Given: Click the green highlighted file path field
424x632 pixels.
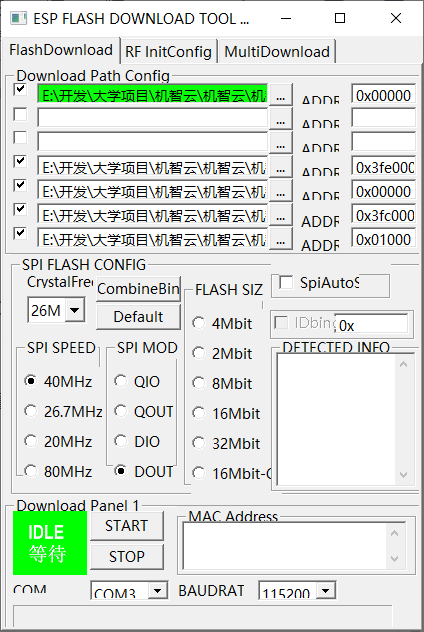Looking at the screenshot, I should coord(152,94).
